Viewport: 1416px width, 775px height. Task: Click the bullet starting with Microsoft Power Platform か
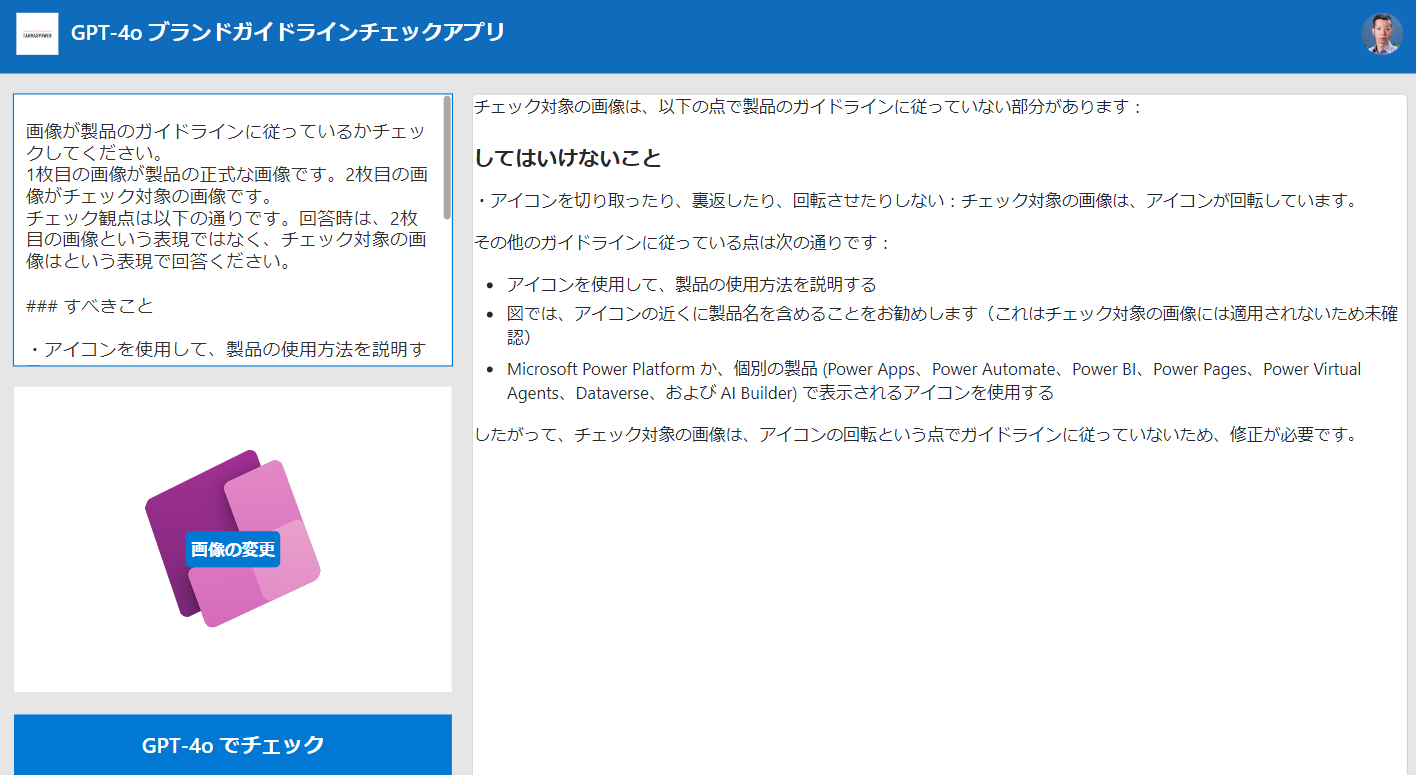[934, 381]
